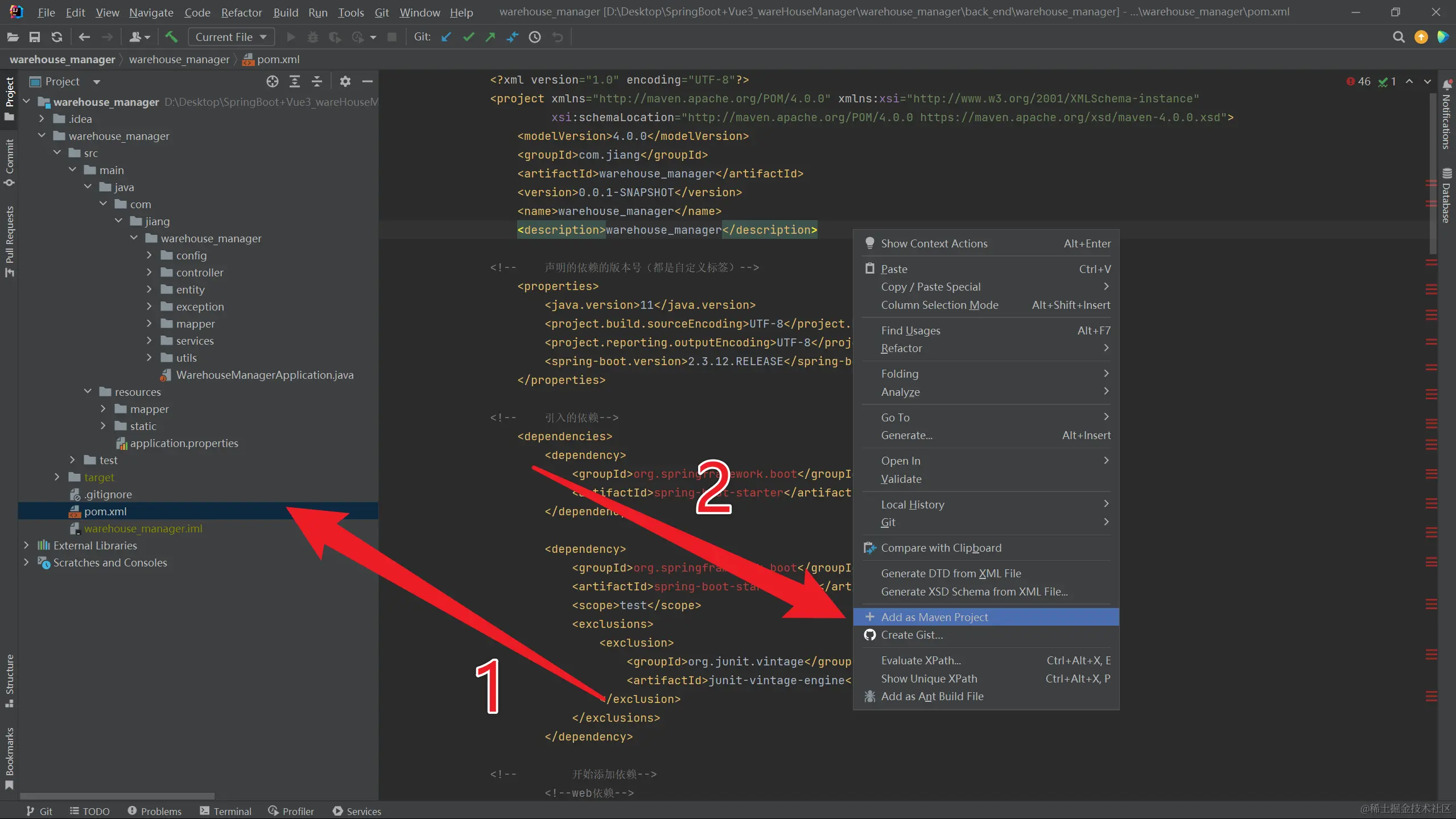Collapse the resources folder
This screenshot has width=1456, height=819.
coord(88,392)
